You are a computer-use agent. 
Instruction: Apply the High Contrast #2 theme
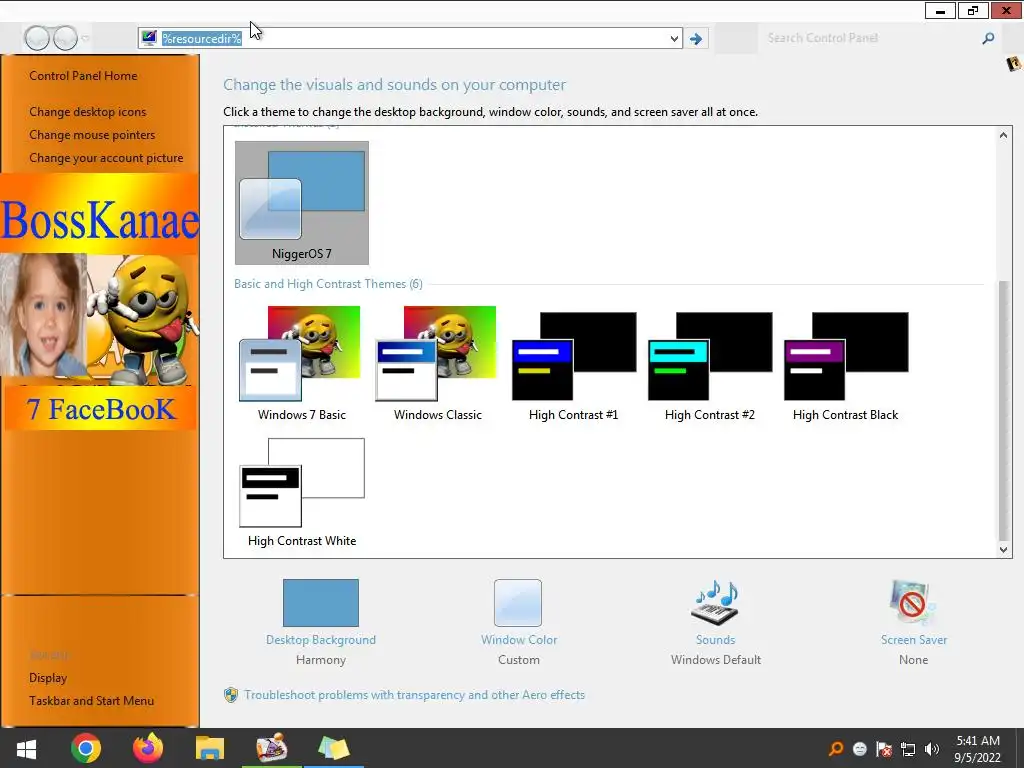(x=710, y=364)
